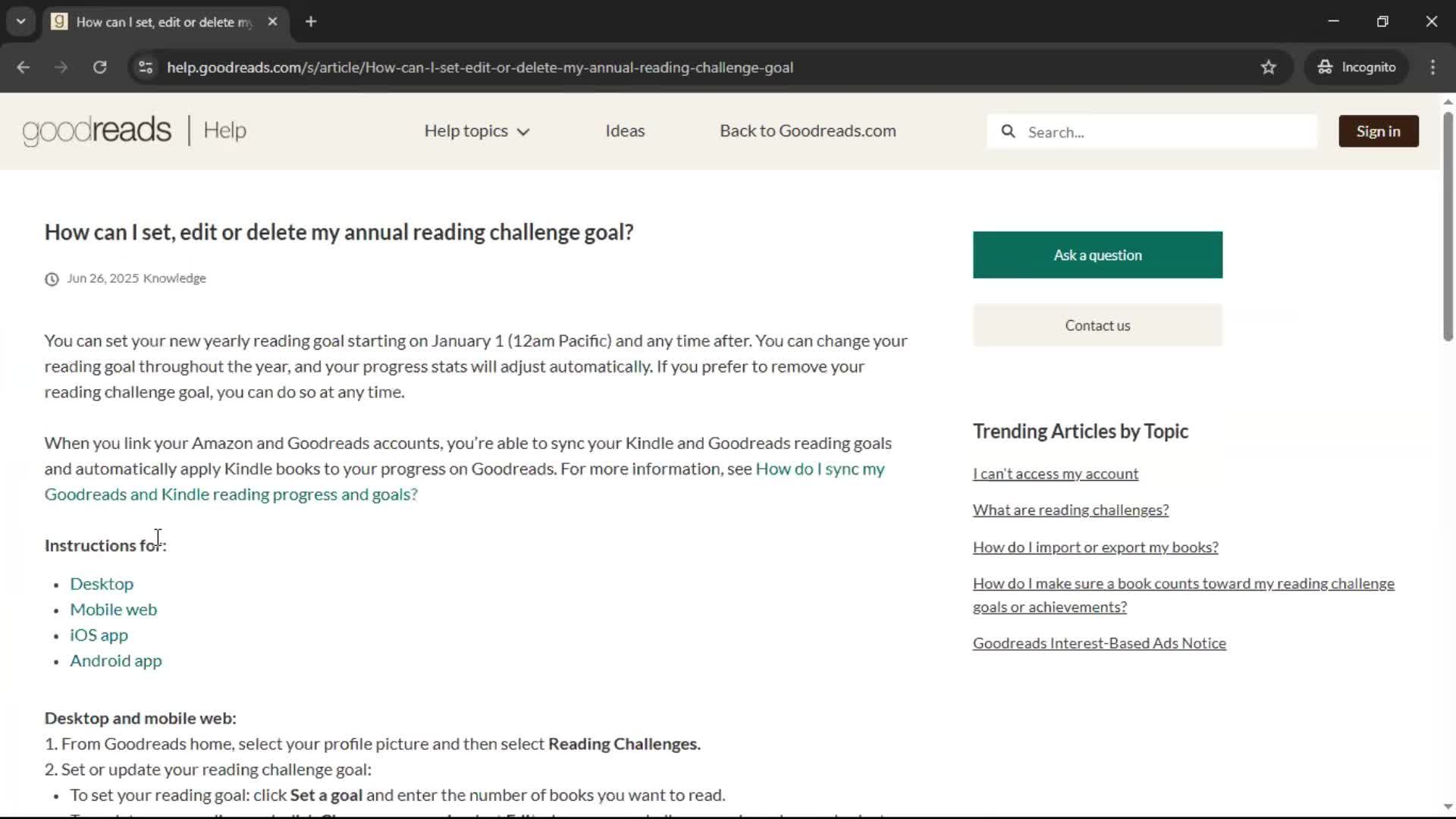Open the tab search dropdown arrow
The image size is (1456, 819).
tap(20, 21)
